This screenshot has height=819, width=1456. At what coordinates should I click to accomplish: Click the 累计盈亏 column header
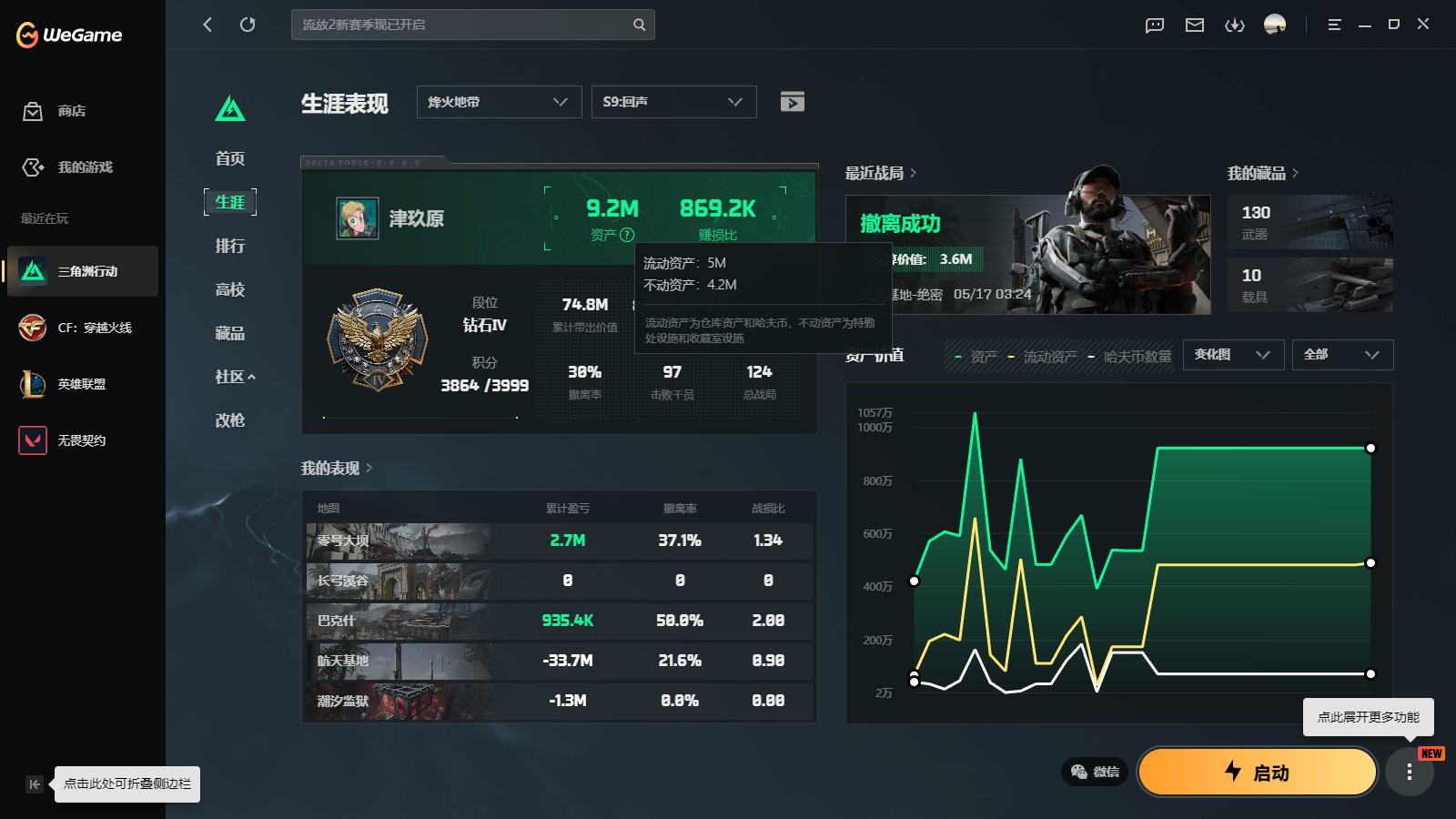[x=568, y=509]
